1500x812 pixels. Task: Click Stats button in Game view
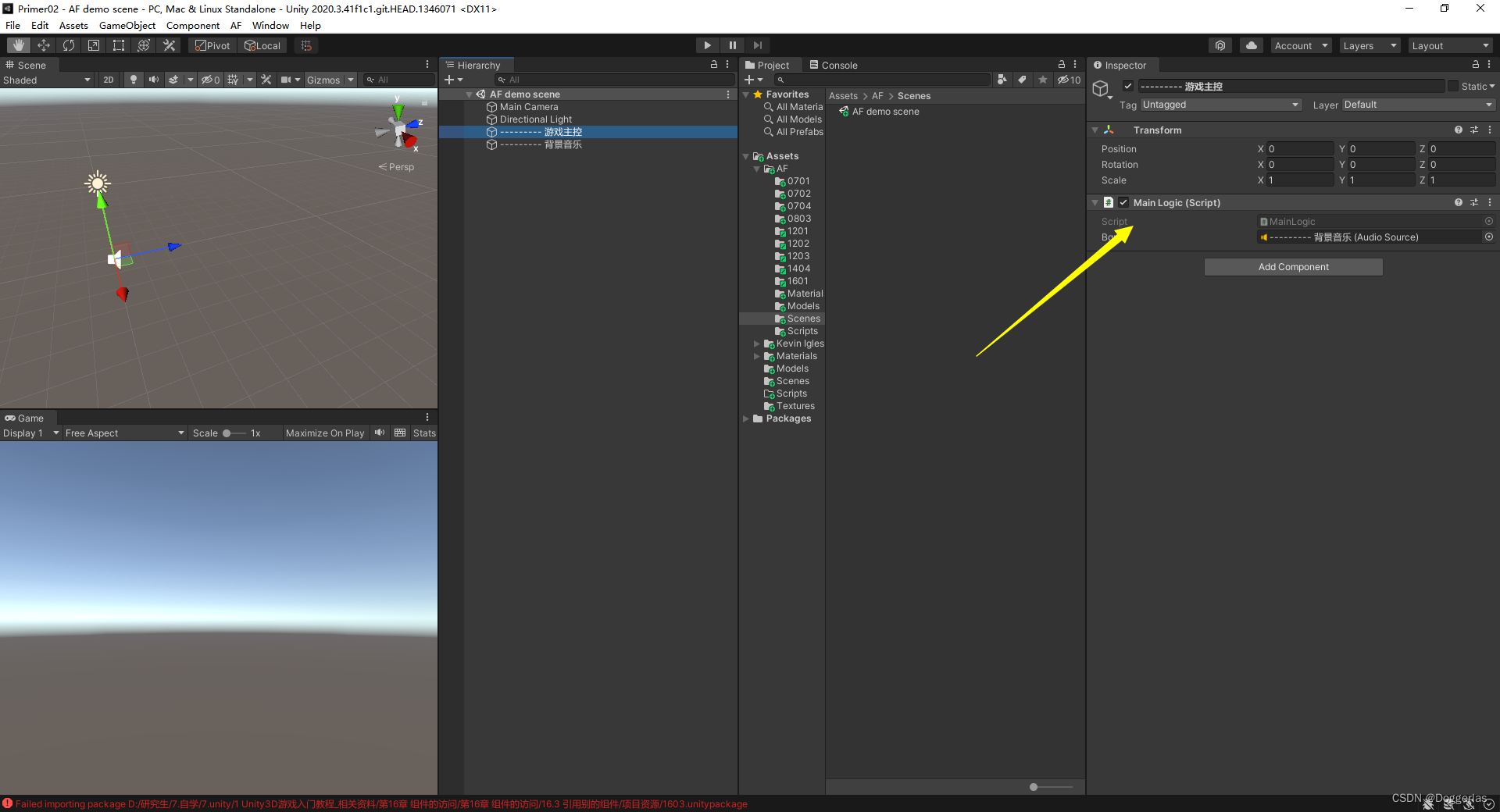click(x=424, y=433)
